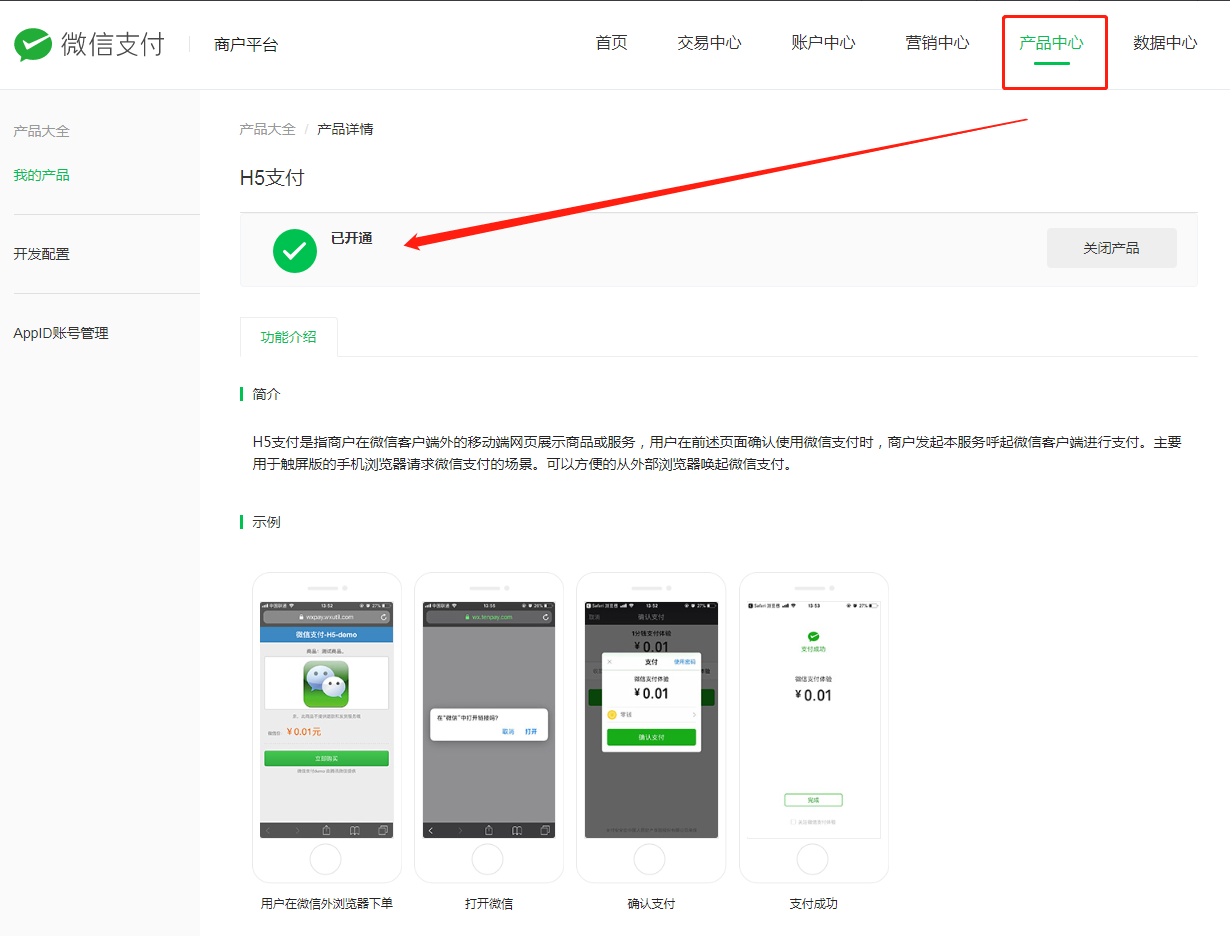Viewport: 1230px width, 936px height.
Task: Click the green checkmark status icon
Action: coord(295,251)
